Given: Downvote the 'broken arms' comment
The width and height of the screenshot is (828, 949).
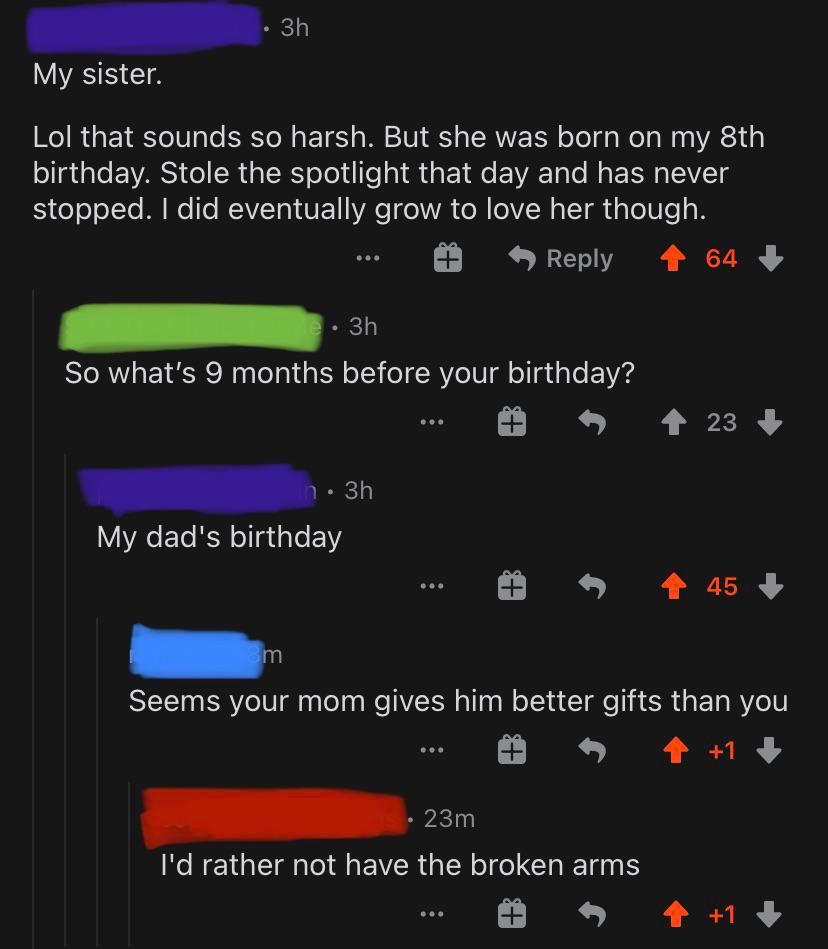Looking at the screenshot, I should click(x=769, y=914).
